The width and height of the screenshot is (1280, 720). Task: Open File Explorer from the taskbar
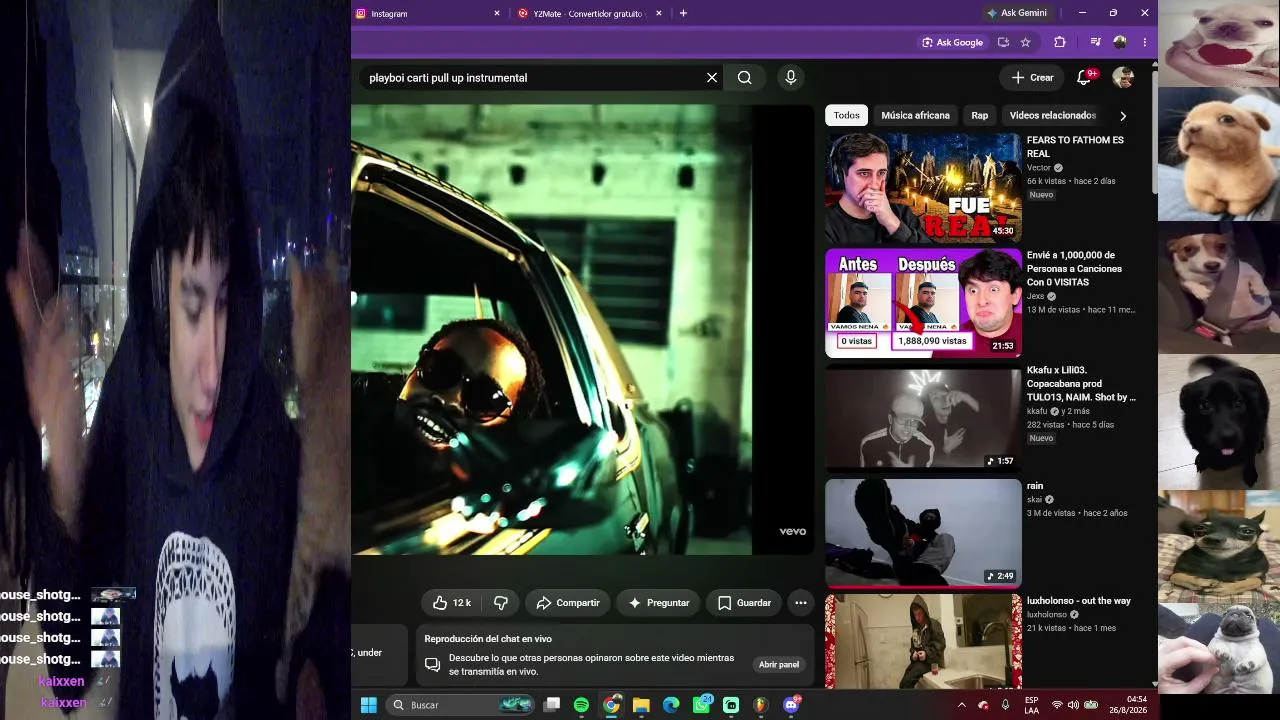pyautogui.click(x=641, y=705)
